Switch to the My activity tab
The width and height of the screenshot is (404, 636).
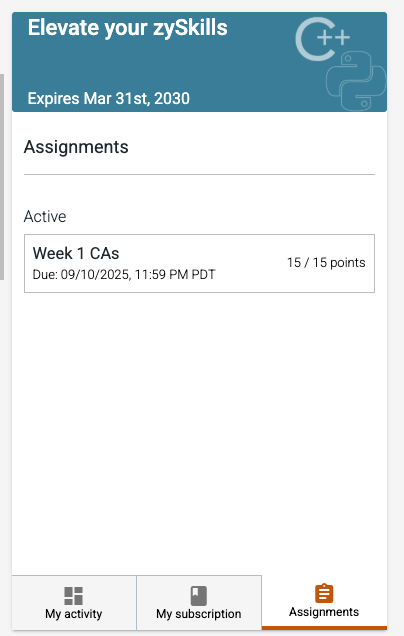pyautogui.click(x=74, y=603)
